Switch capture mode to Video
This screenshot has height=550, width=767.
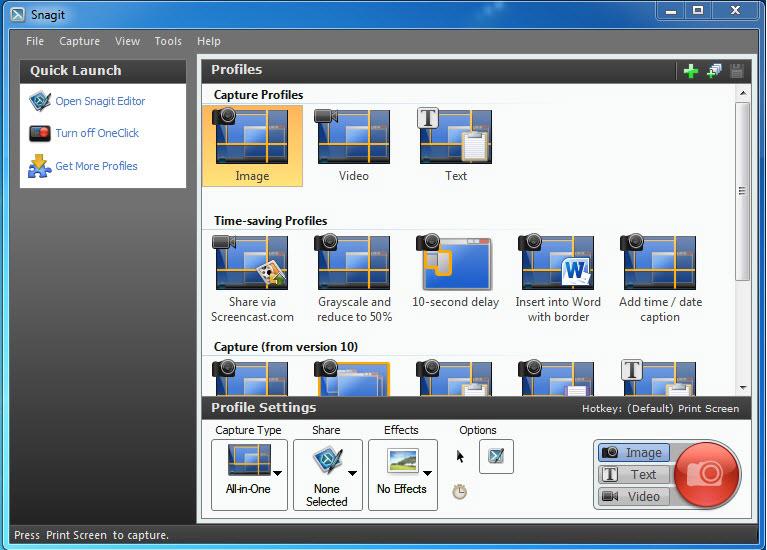click(x=634, y=496)
